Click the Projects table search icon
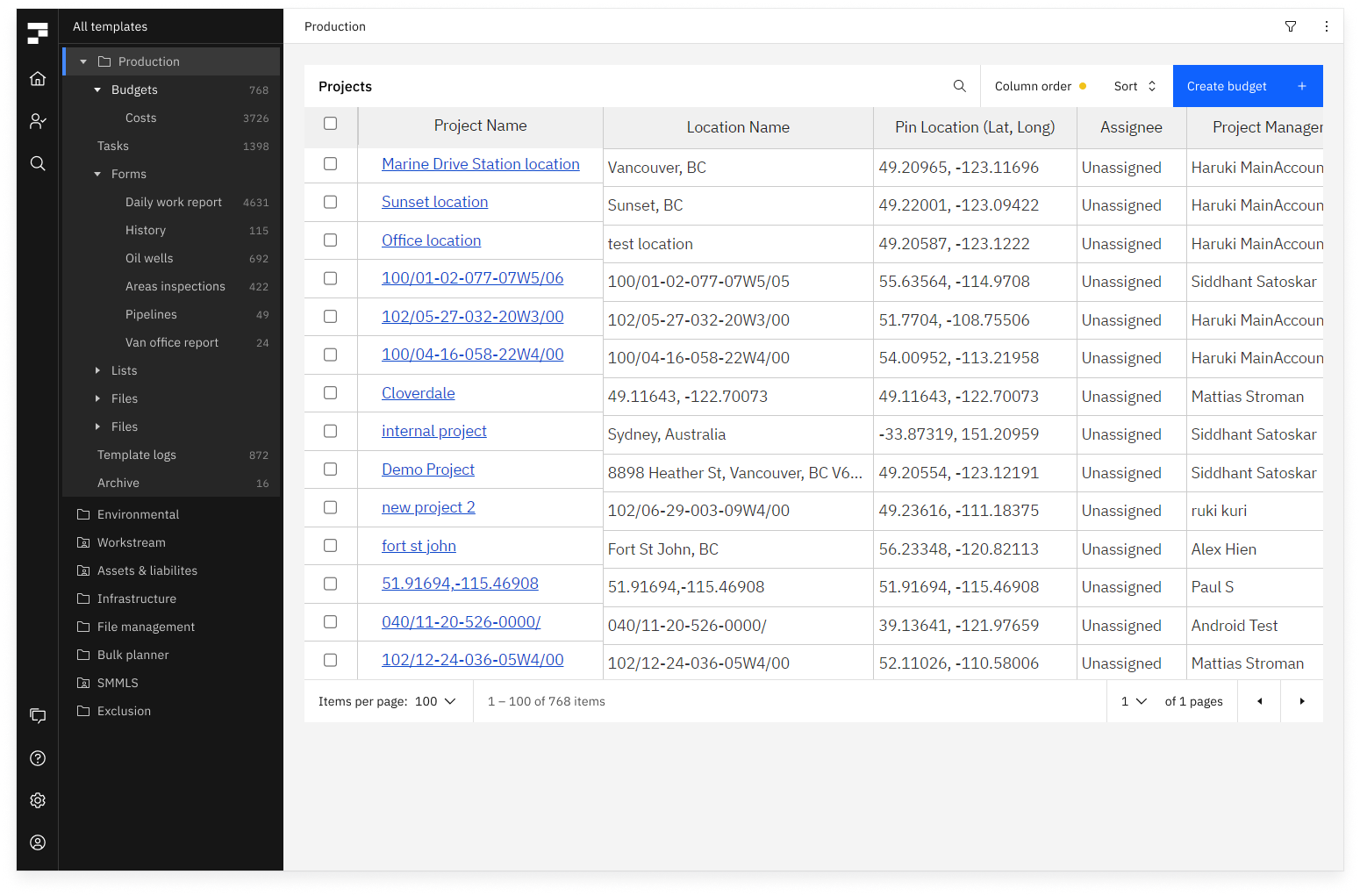 (959, 86)
